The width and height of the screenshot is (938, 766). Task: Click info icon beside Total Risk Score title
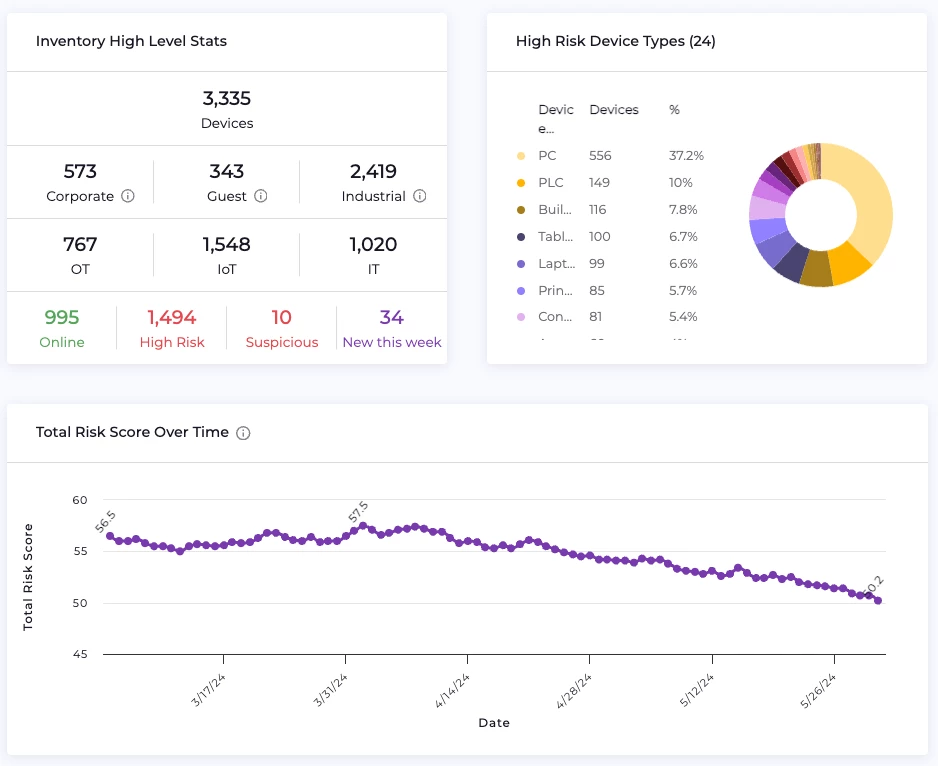pos(243,433)
